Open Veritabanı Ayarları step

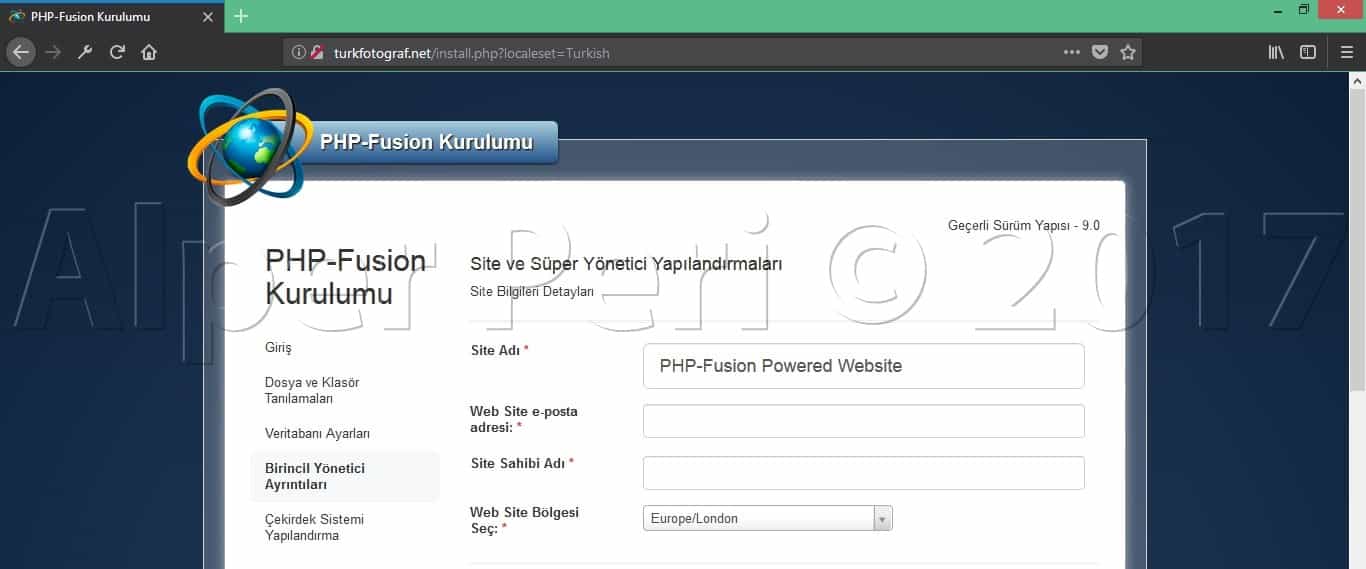click(x=317, y=433)
